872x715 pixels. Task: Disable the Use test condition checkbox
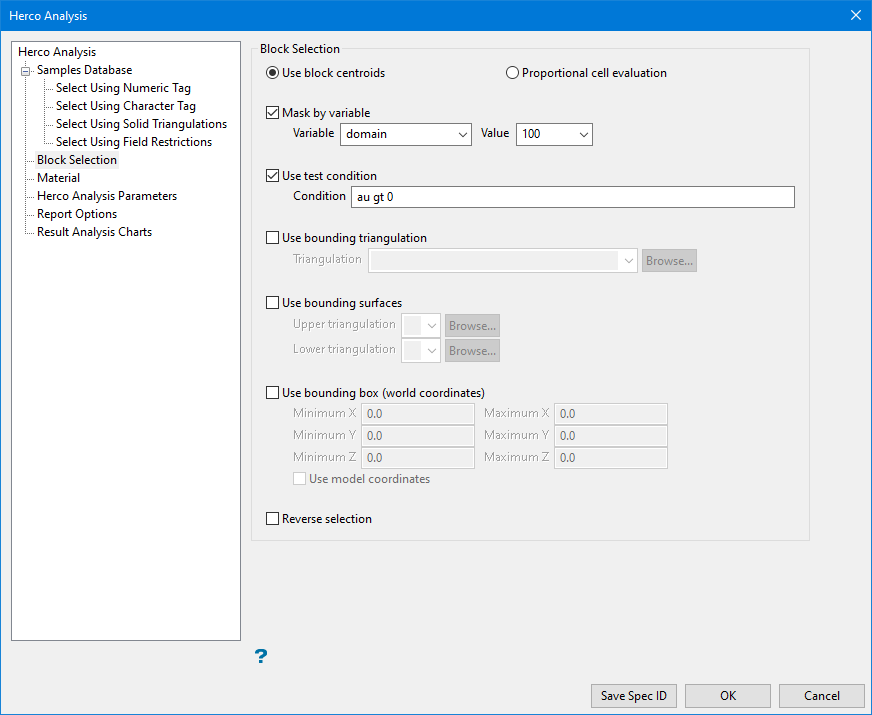coord(273,176)
